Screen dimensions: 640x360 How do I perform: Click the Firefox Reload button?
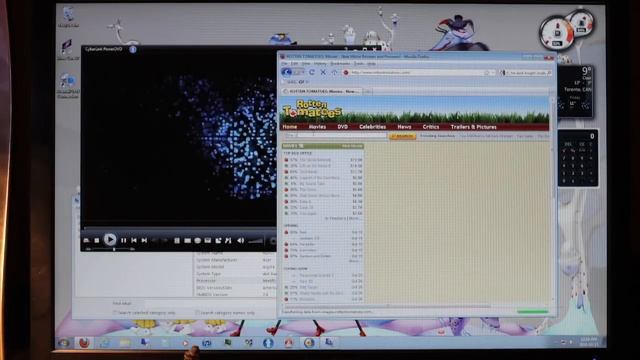pos(312,72)
